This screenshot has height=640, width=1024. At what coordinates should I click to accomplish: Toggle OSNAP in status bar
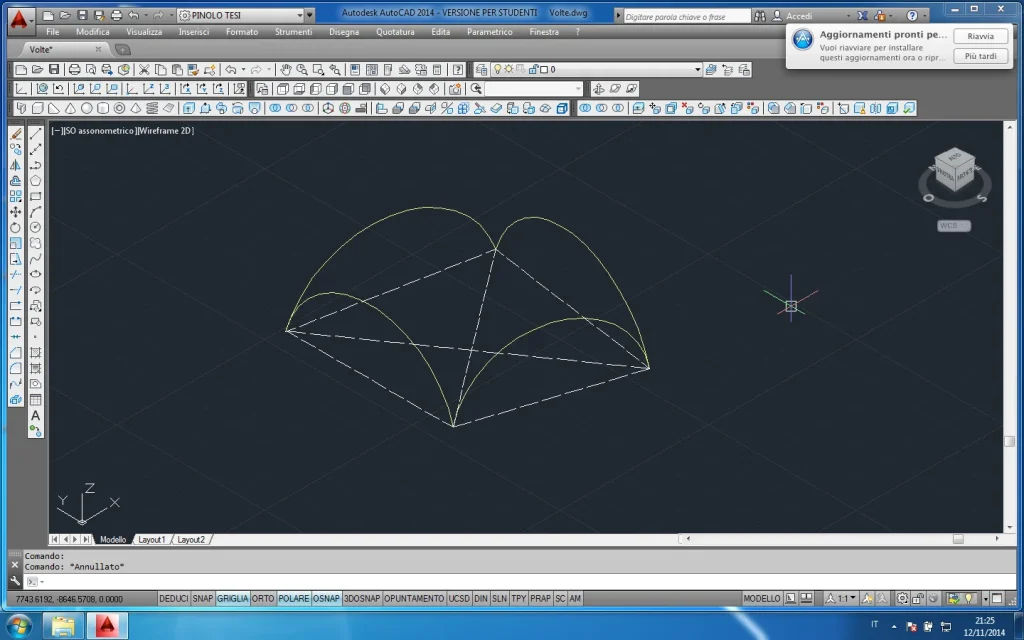tap(326, 598)
